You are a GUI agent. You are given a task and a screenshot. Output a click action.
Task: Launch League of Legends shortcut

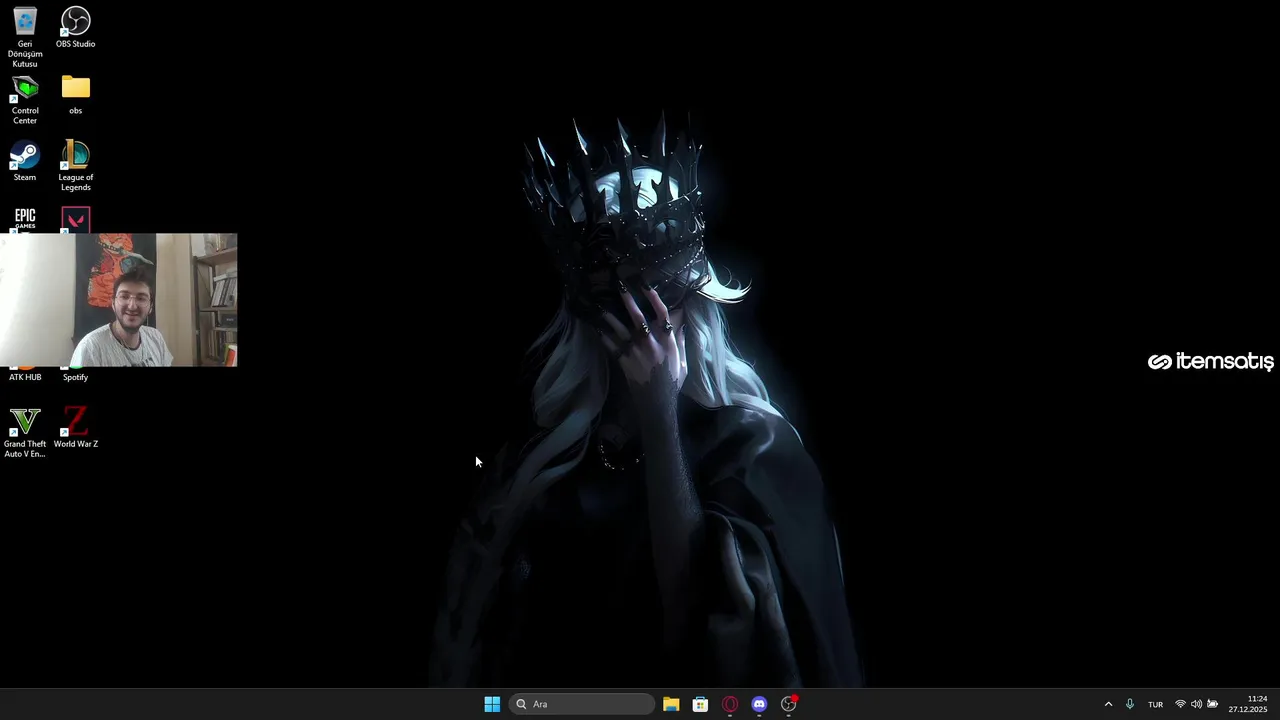76,166
